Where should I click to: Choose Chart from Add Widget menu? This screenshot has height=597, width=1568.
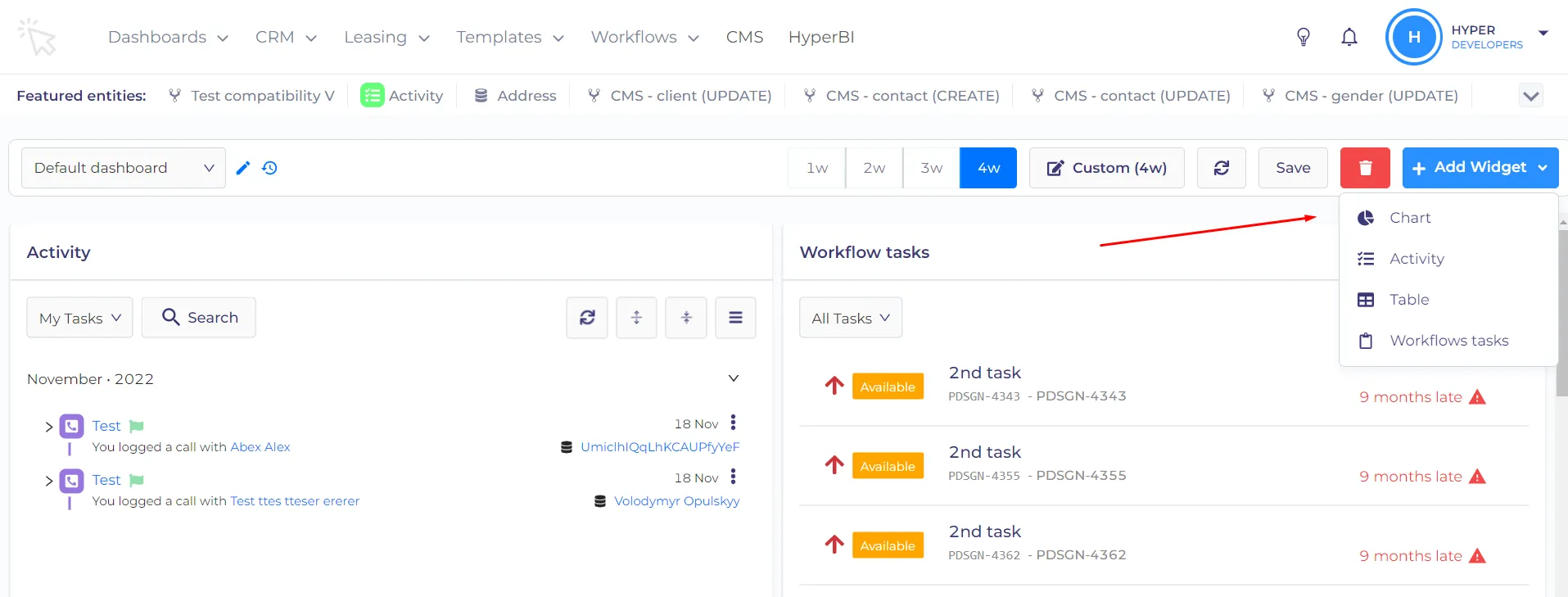coord(1448,218)
